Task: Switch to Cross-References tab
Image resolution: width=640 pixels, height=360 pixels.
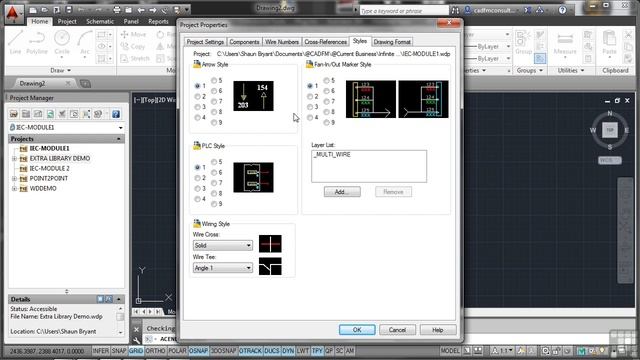Action: coord(325,42)
